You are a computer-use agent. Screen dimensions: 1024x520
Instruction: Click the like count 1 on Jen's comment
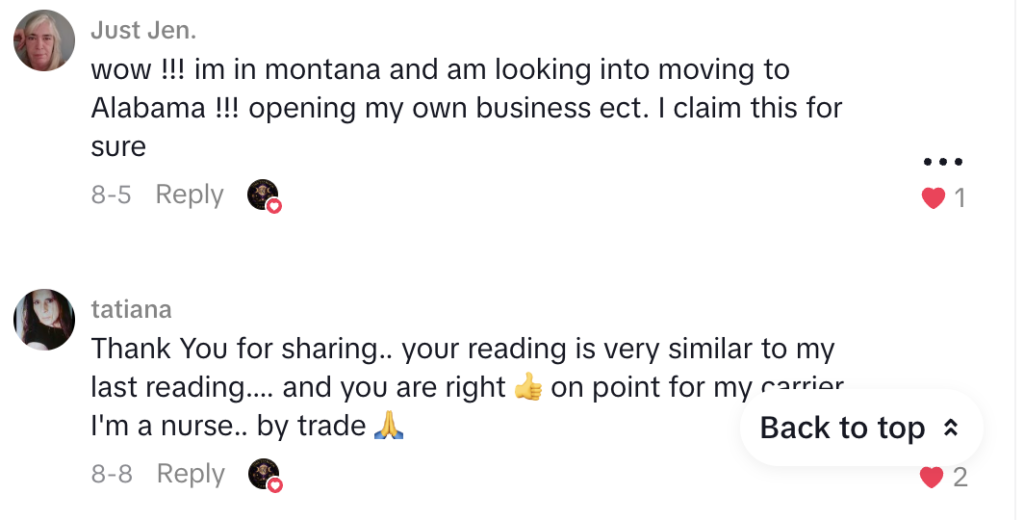(x=959, y=198)
